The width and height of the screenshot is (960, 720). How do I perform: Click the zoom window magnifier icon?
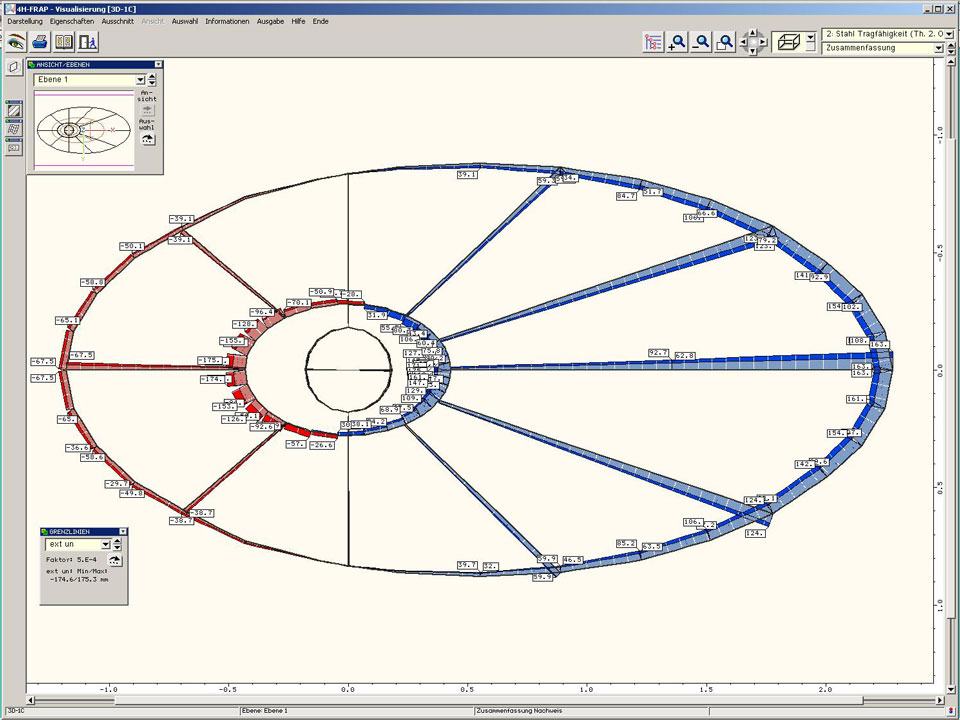point(726,42)
